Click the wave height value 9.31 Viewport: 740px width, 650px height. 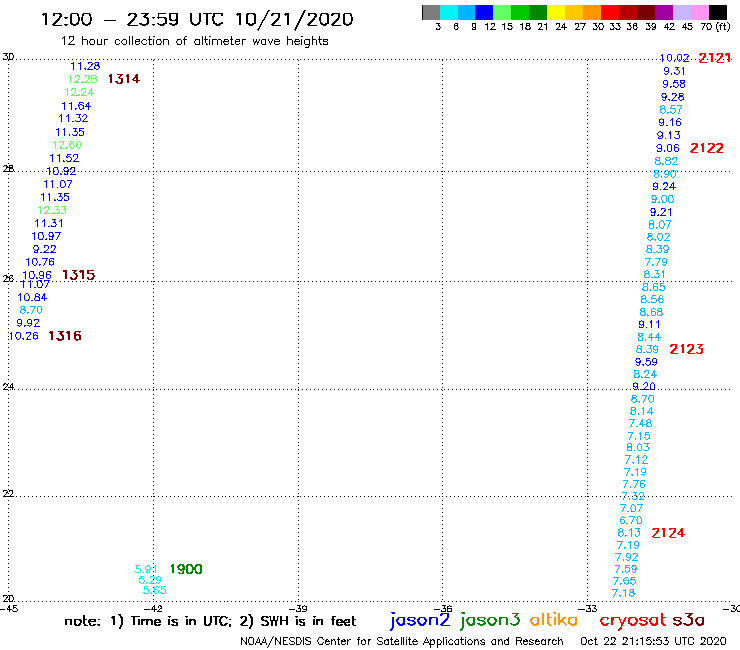pos(674,71)
